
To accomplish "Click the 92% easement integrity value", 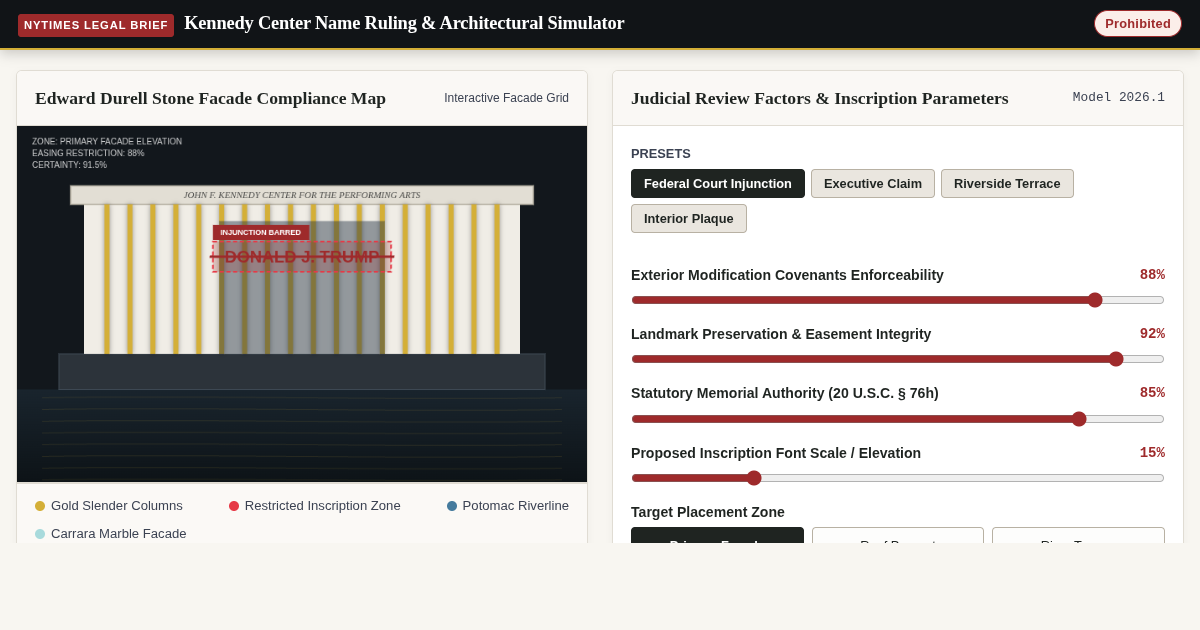I will tap(1152, 334).
